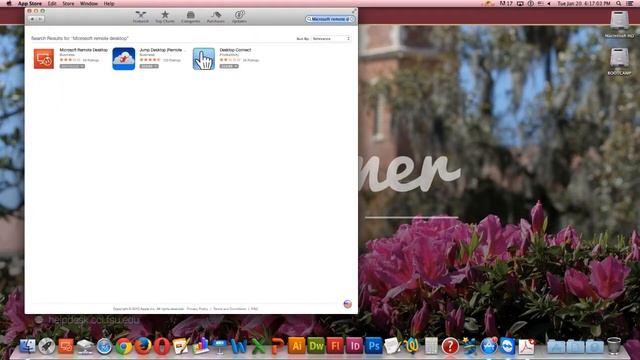Image resolution: width=640 pixels, height=360 pixels.
Task: Click the download button under Microsoft Remote Desktop
Action: (72, 66)
